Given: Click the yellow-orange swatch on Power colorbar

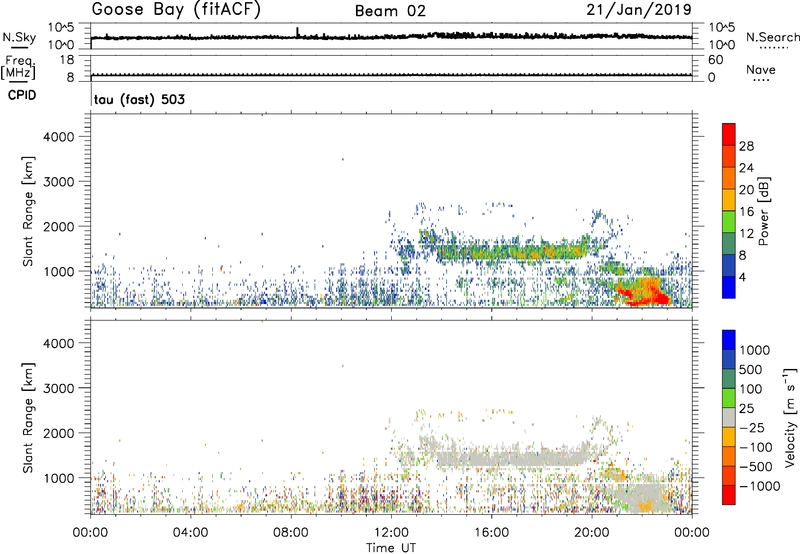Looking at the screenshot, I should (729, 199).
